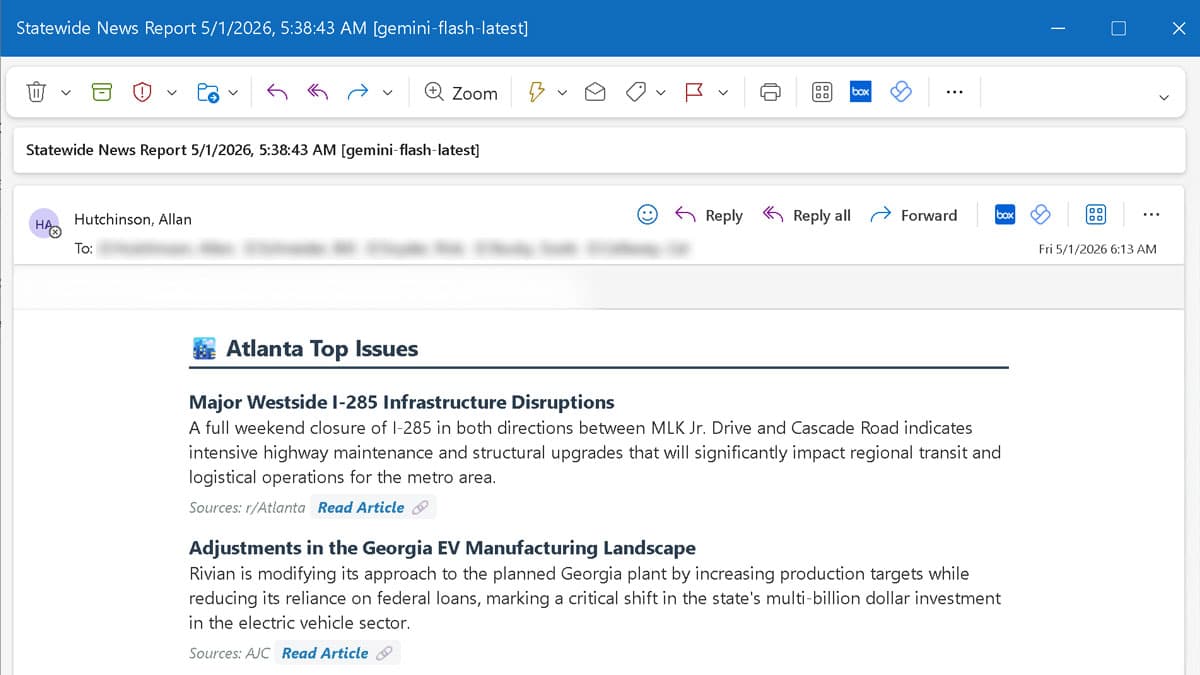Click sender avatar for Hutchinson, Allan
This screenshot has height=675, width=1200.
point(45,224)
